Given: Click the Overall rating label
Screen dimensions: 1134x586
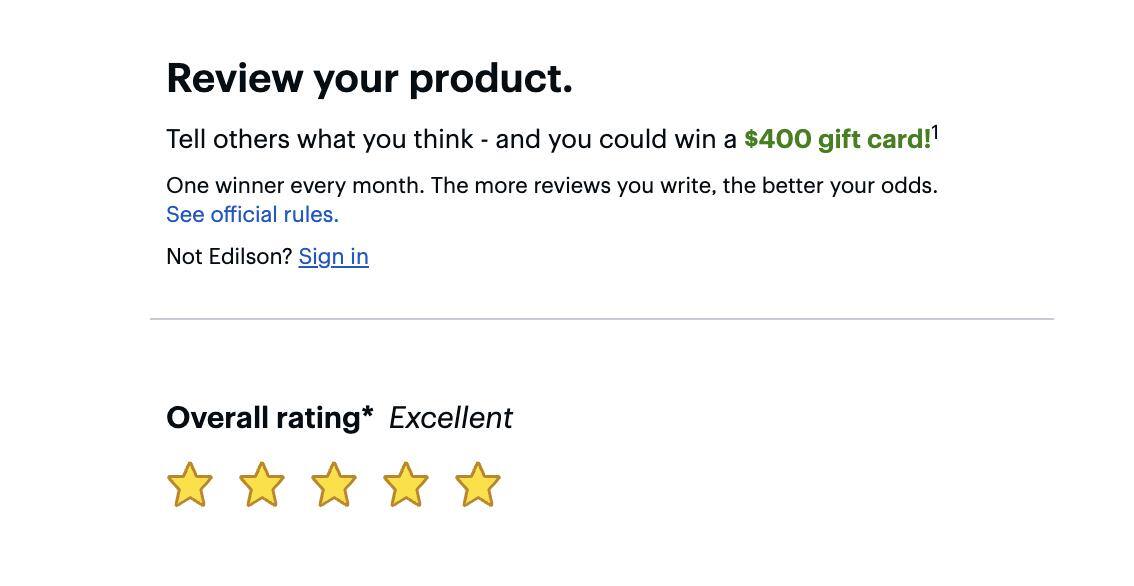Looking at the screenshot, I should (262, 418).
